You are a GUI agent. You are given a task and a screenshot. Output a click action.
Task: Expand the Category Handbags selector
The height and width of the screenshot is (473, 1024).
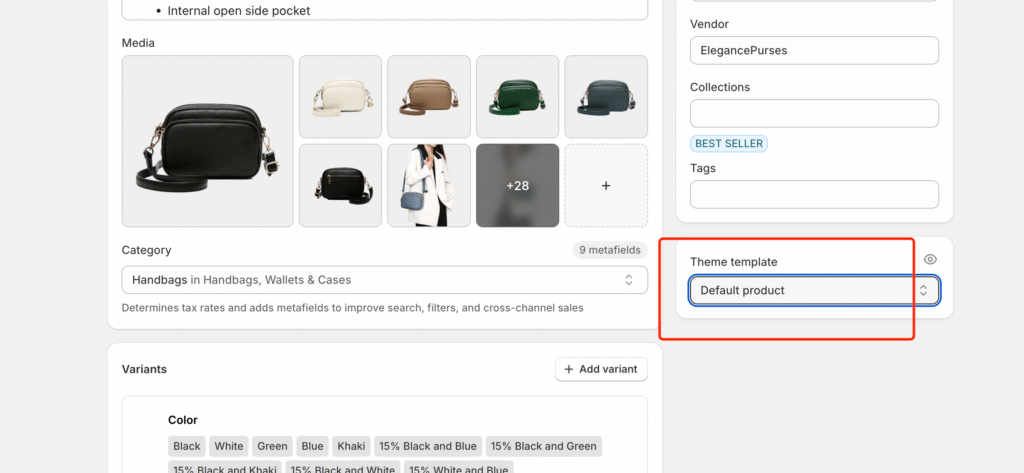(385, 280)
